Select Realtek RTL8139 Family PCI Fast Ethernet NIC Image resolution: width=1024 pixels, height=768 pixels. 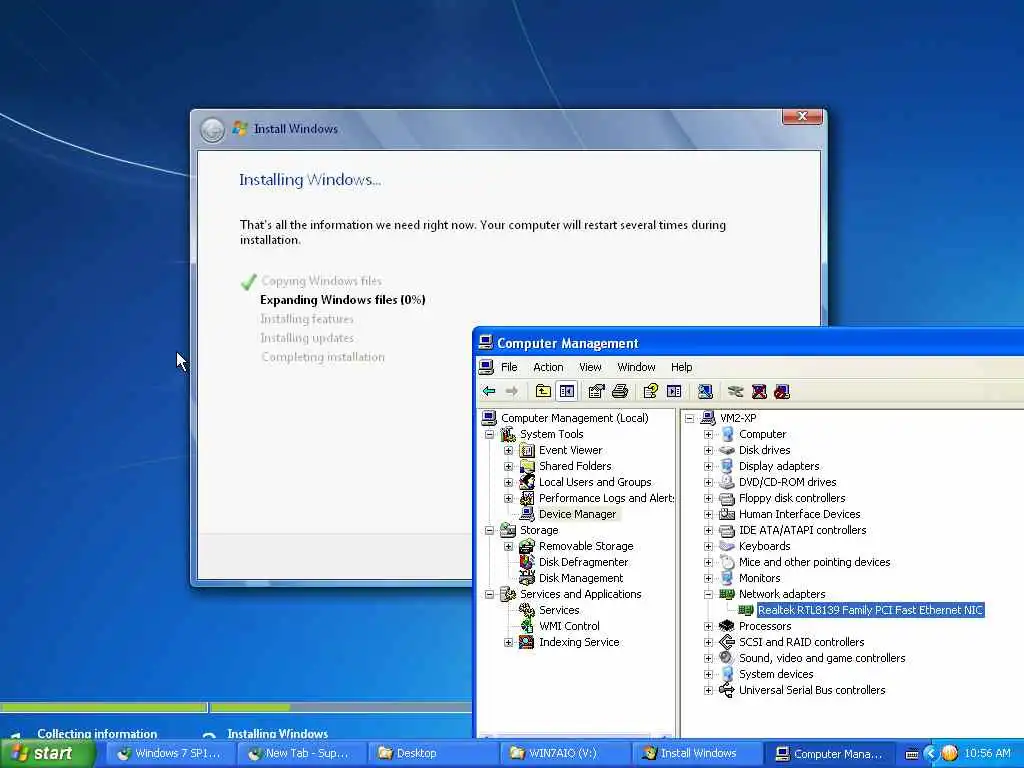click(x=870, y=610)
